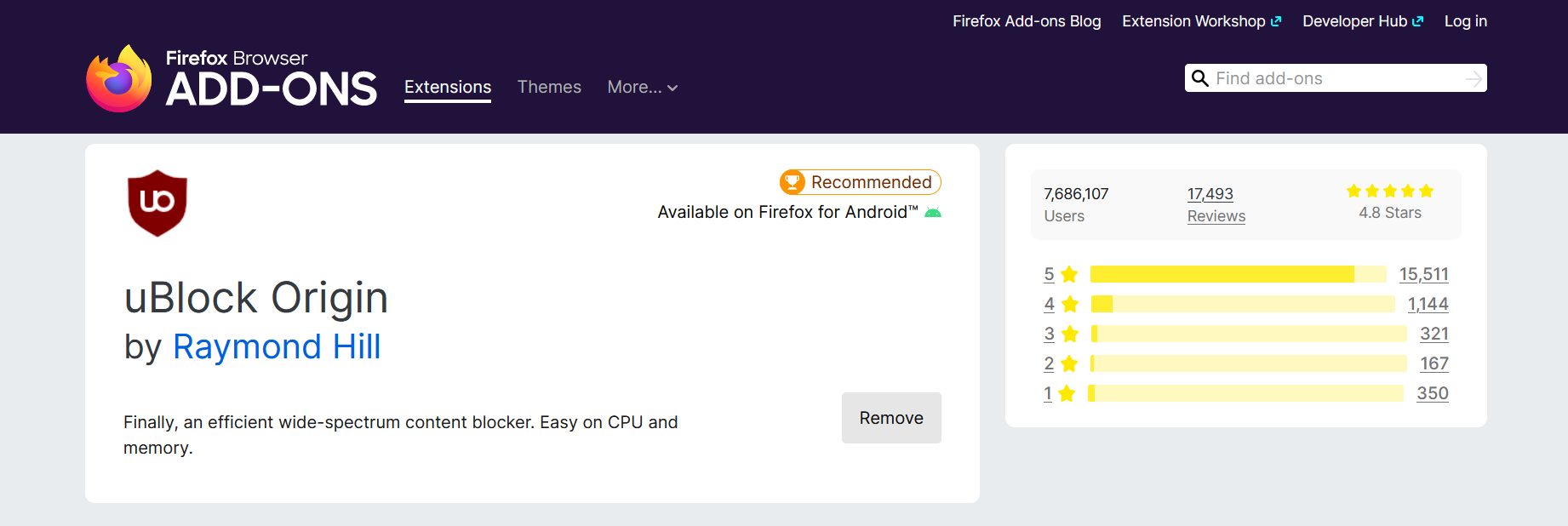
Task: Go to Firefox Add-ons Blog
Action: [x=1027, y=21]
